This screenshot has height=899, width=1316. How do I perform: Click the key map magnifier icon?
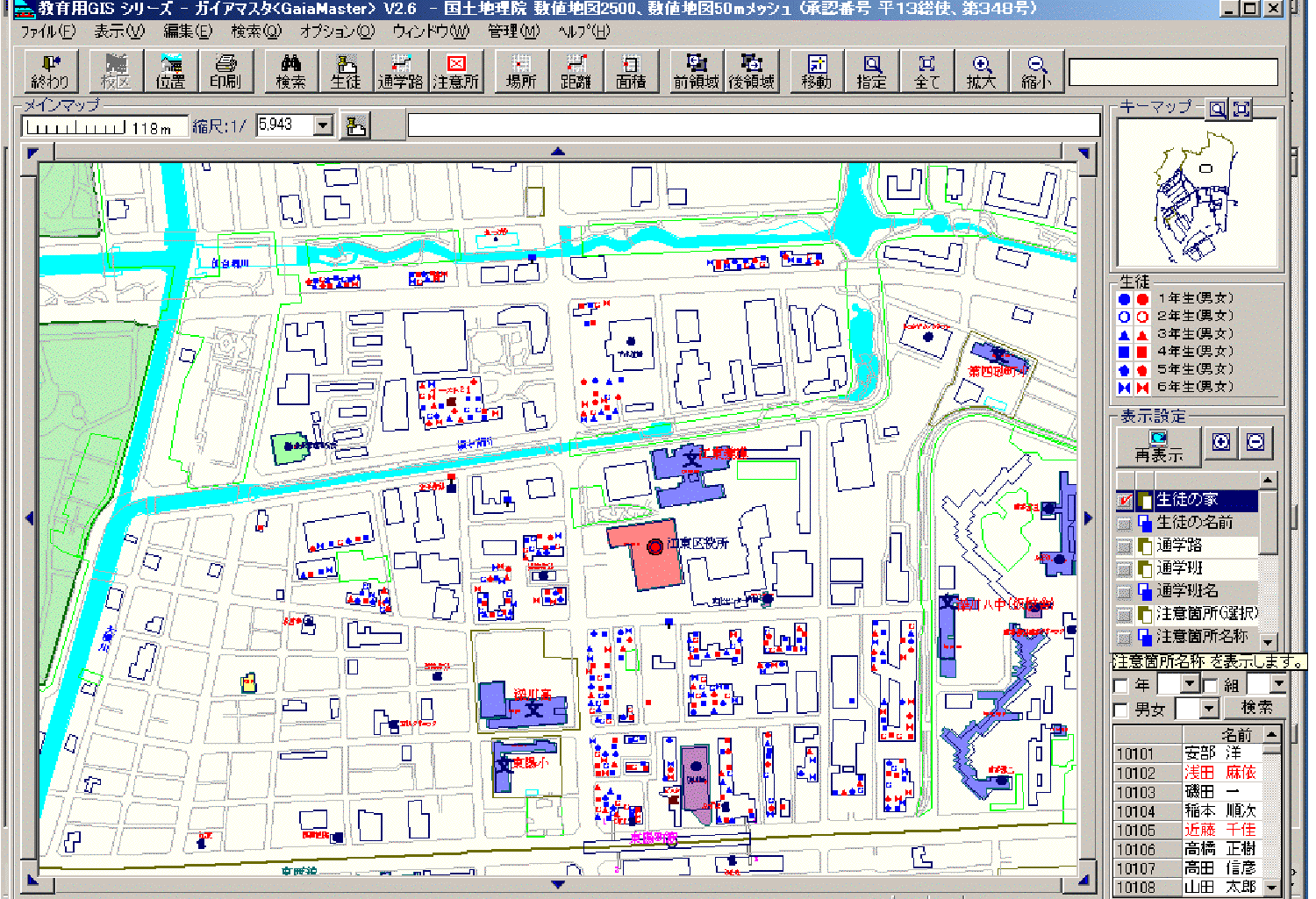1218,109
